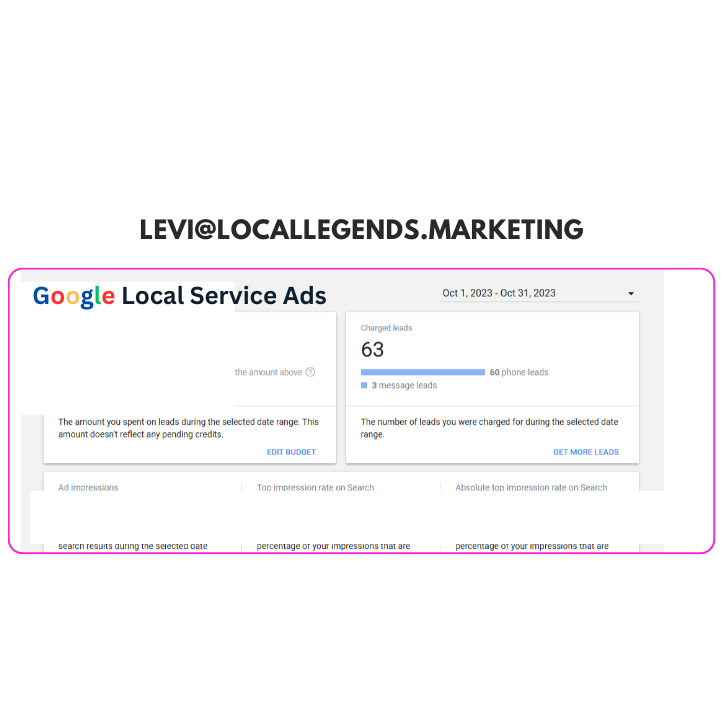Click the 3 message leads label
The height and width of the screenshot is (723, 723).
[x=404, y=385]
